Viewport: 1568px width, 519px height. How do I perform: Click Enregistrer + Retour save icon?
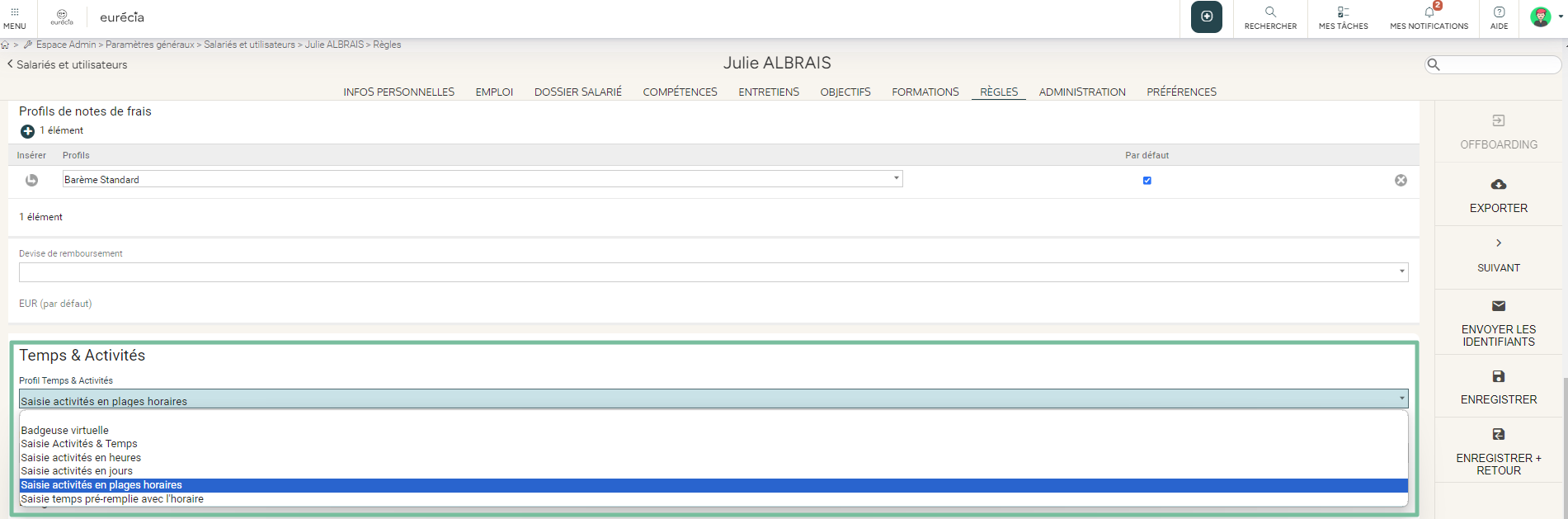[1499, 434]
